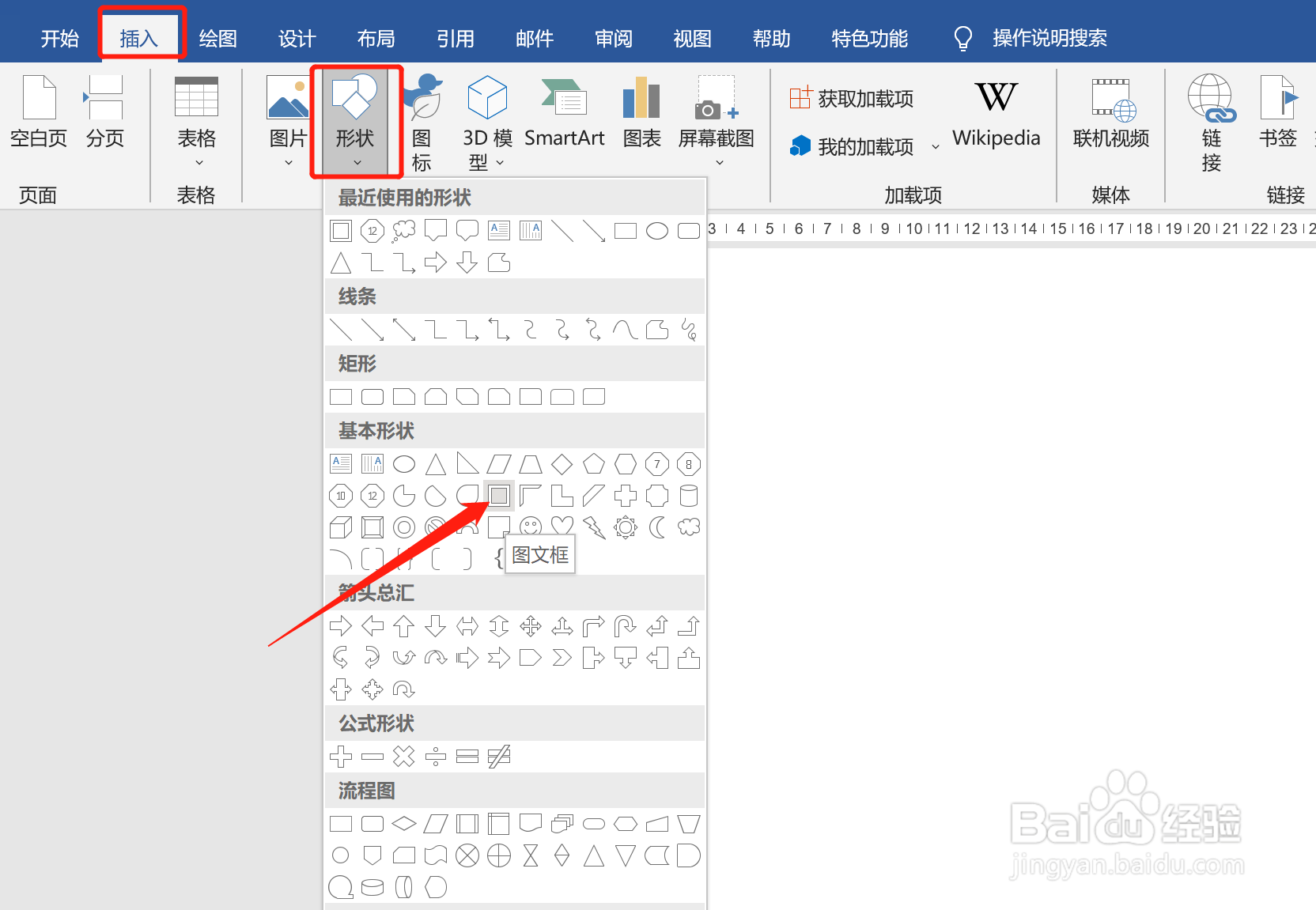Image resolution: width=1316 pixels, height=910 pixels.
Task: Select the scribble line in 线条 section
Action: pyautogui.click(x=689, y=330)
